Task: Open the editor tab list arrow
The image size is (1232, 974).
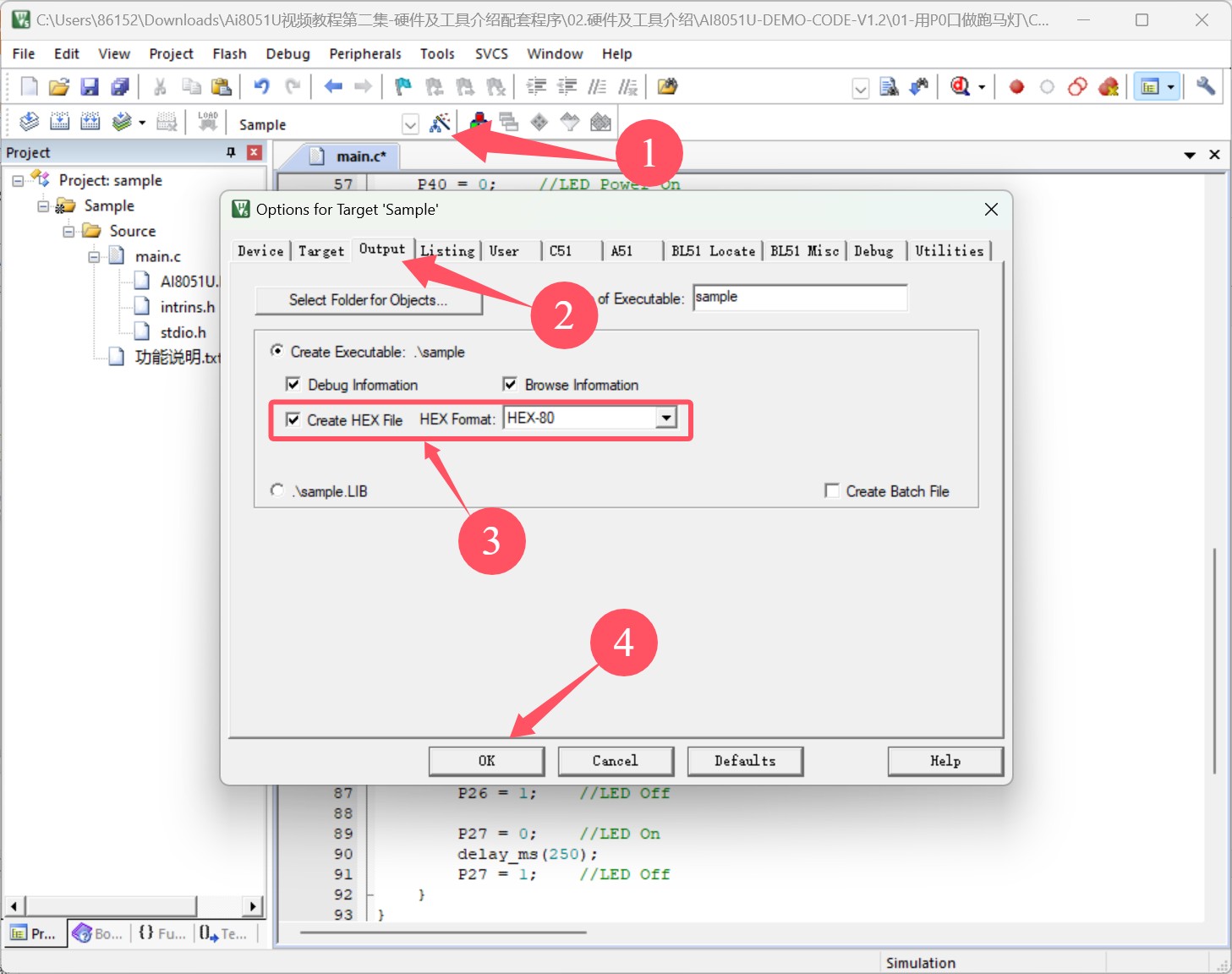Action: [1190, 155]
